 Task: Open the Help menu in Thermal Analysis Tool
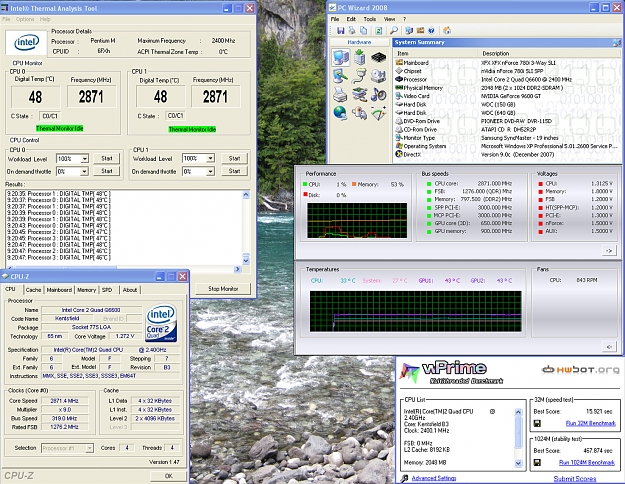point(45,19)
